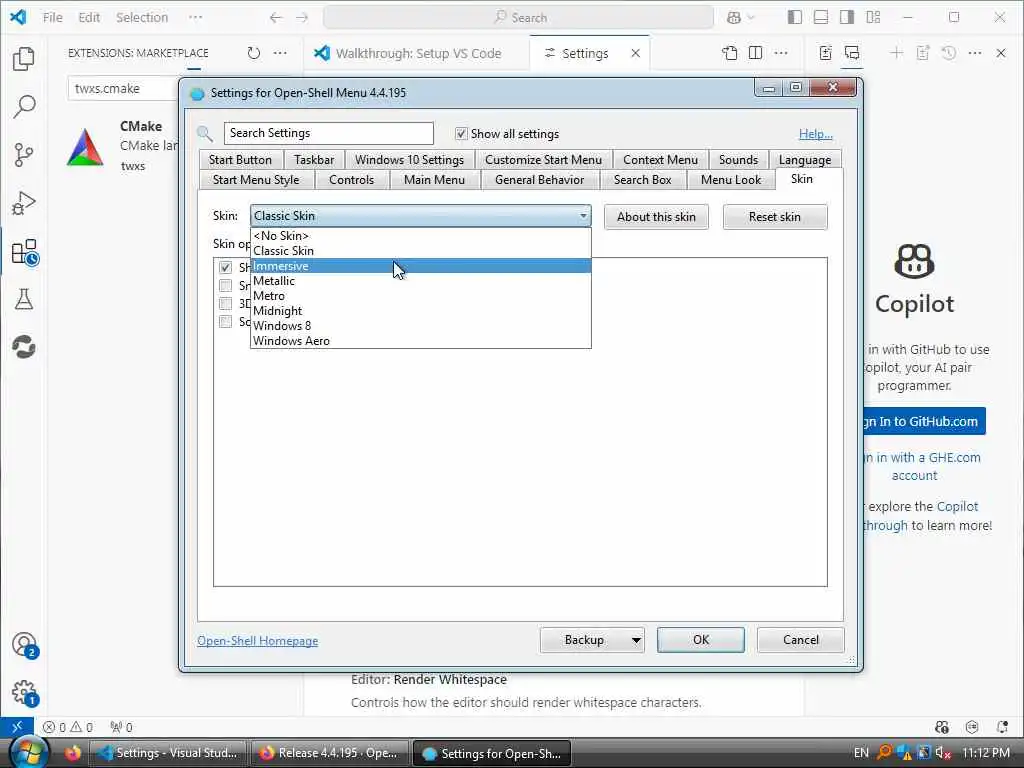1024x768 pixels.
Task: Switch to the Taskbar tab
Action: pos(314,160)
